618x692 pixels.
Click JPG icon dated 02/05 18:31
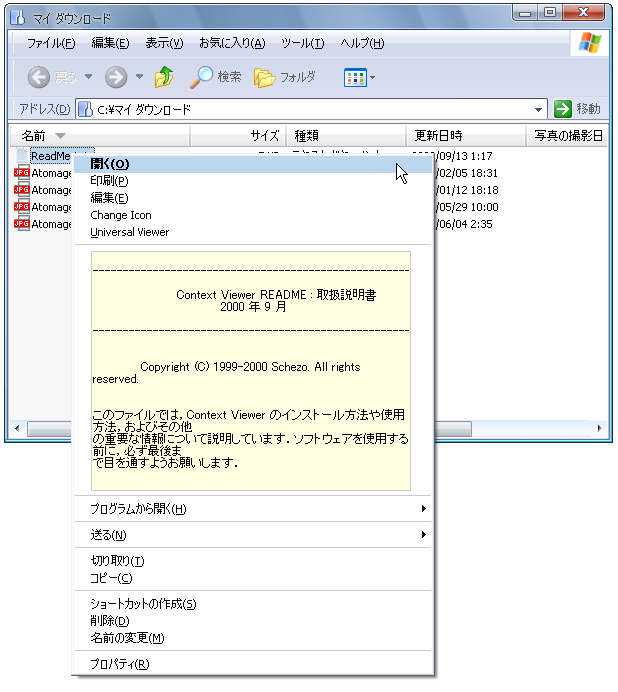point(22,173)
